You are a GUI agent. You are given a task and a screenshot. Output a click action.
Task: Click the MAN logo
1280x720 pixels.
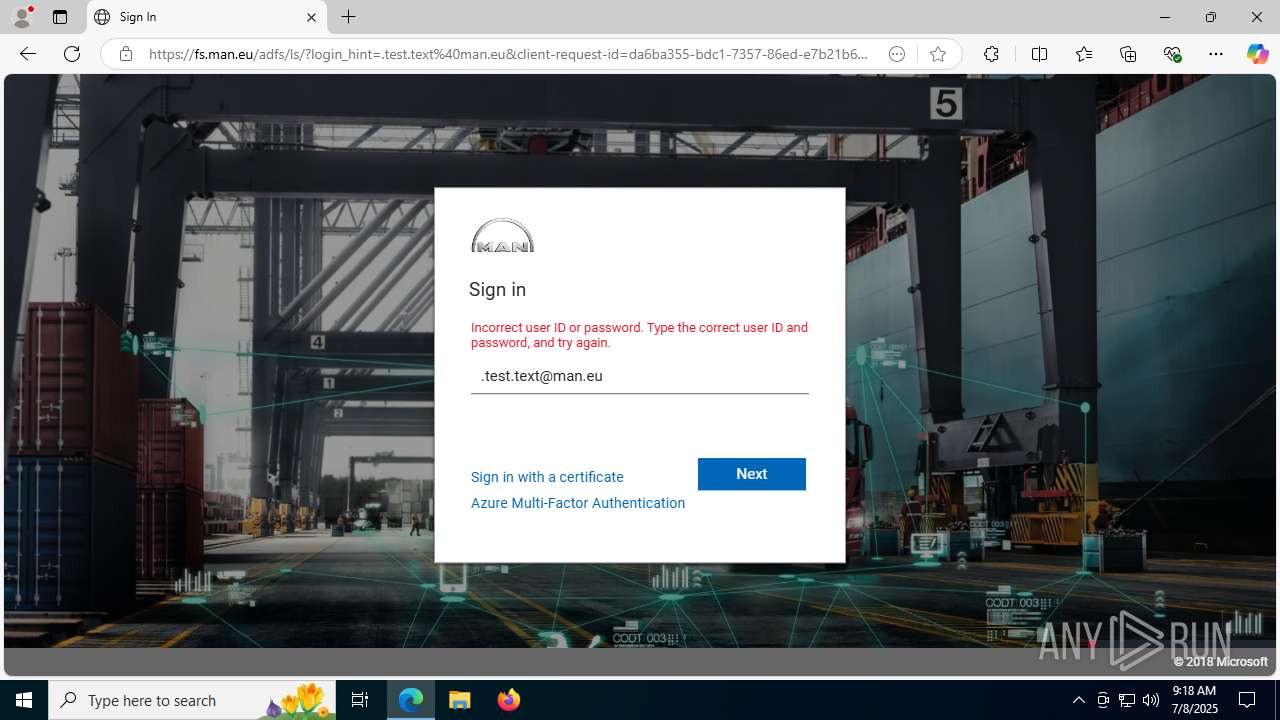point(502,235)
